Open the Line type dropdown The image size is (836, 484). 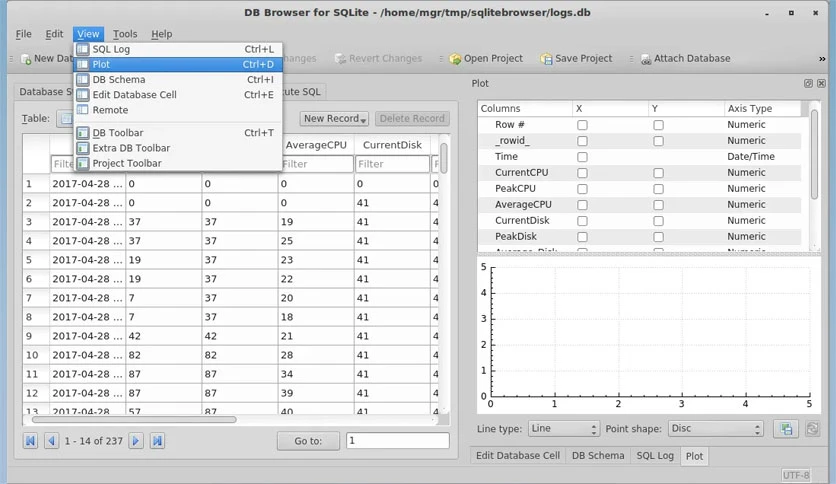[x=564, y=429]
